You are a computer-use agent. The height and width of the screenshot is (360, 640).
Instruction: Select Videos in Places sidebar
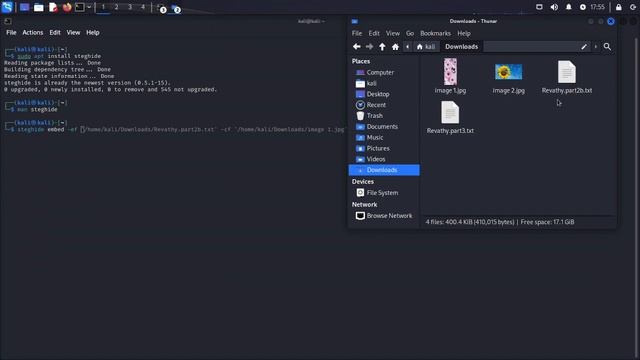pyautogui.click(x=384, y=159)
